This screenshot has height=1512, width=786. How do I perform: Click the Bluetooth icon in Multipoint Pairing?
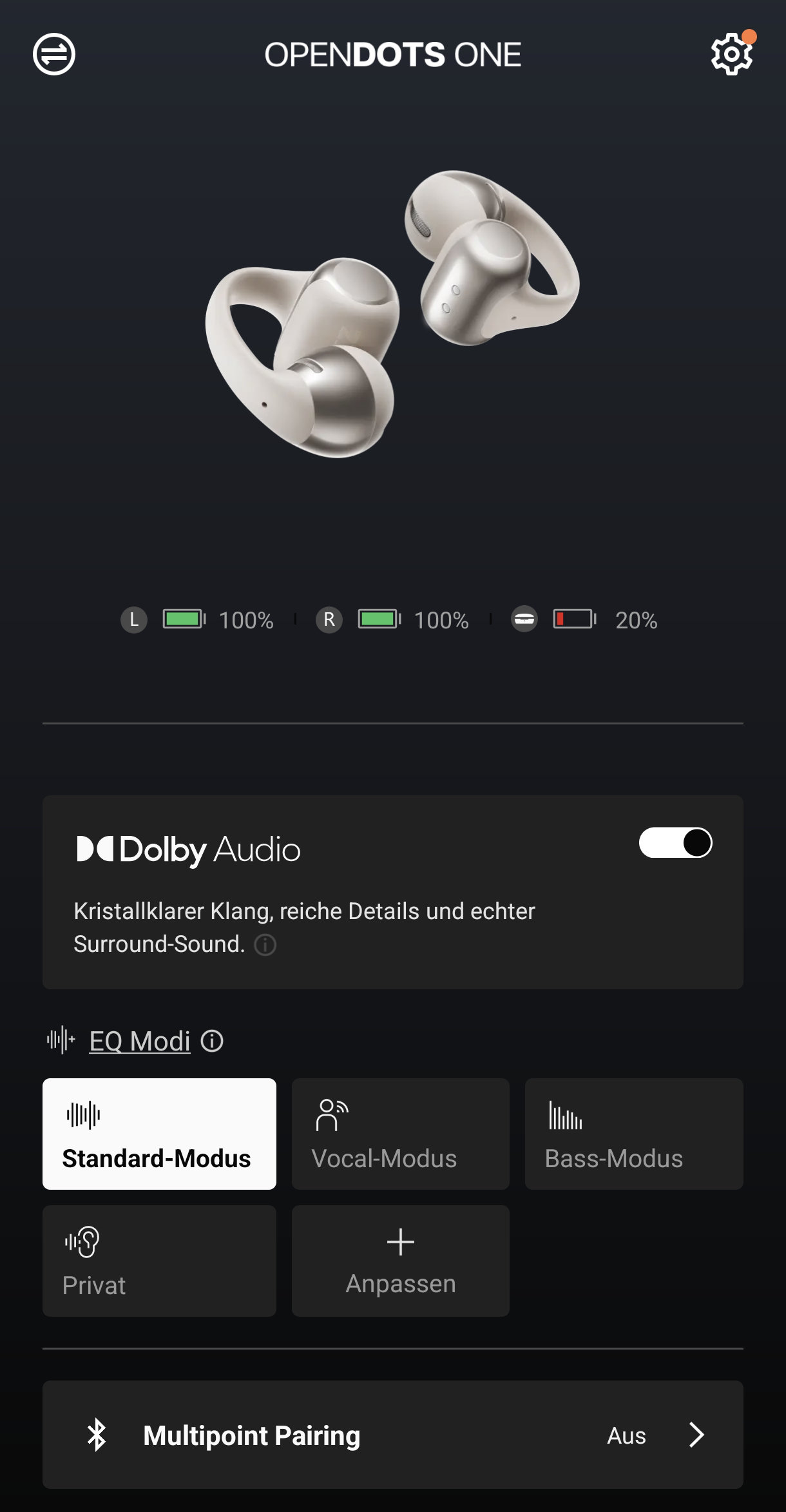[97, 1435]
